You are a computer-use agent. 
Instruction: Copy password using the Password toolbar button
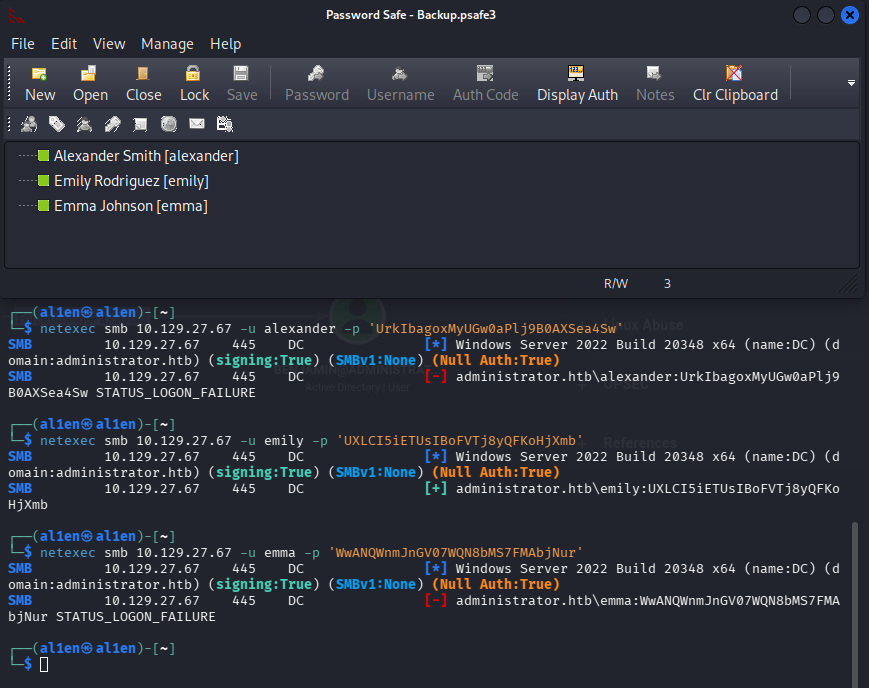316,83
